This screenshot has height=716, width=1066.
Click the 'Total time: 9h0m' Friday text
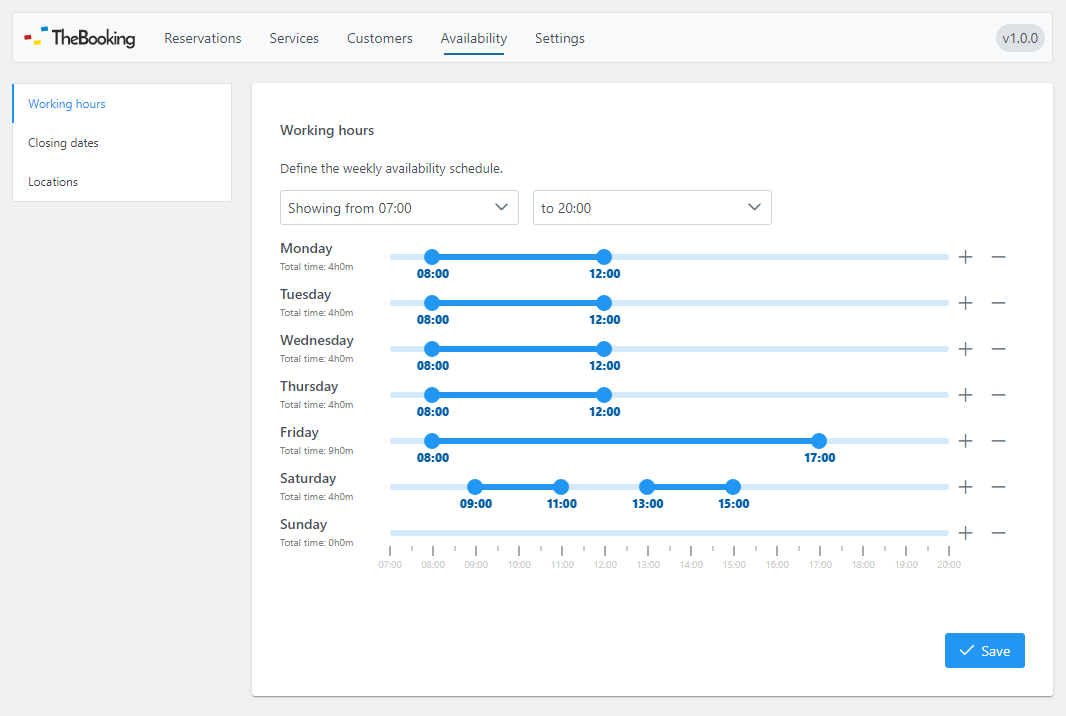click(x=317, y=451)
